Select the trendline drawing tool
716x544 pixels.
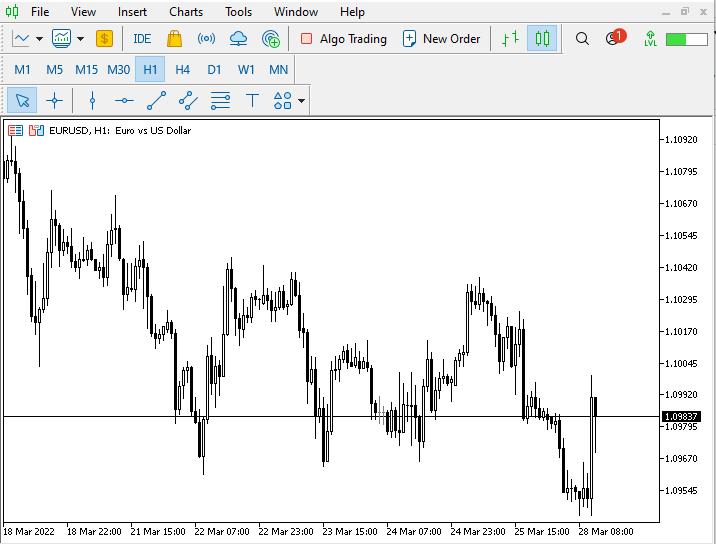tap(156, 100)
